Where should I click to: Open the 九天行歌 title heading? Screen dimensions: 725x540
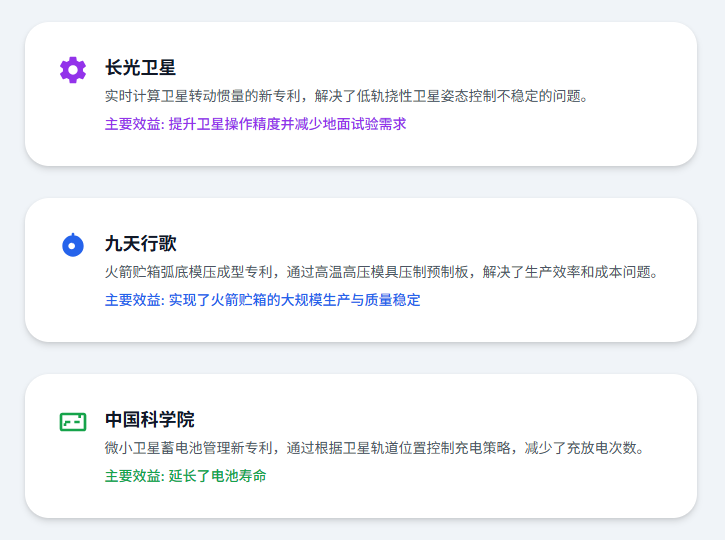140,244
